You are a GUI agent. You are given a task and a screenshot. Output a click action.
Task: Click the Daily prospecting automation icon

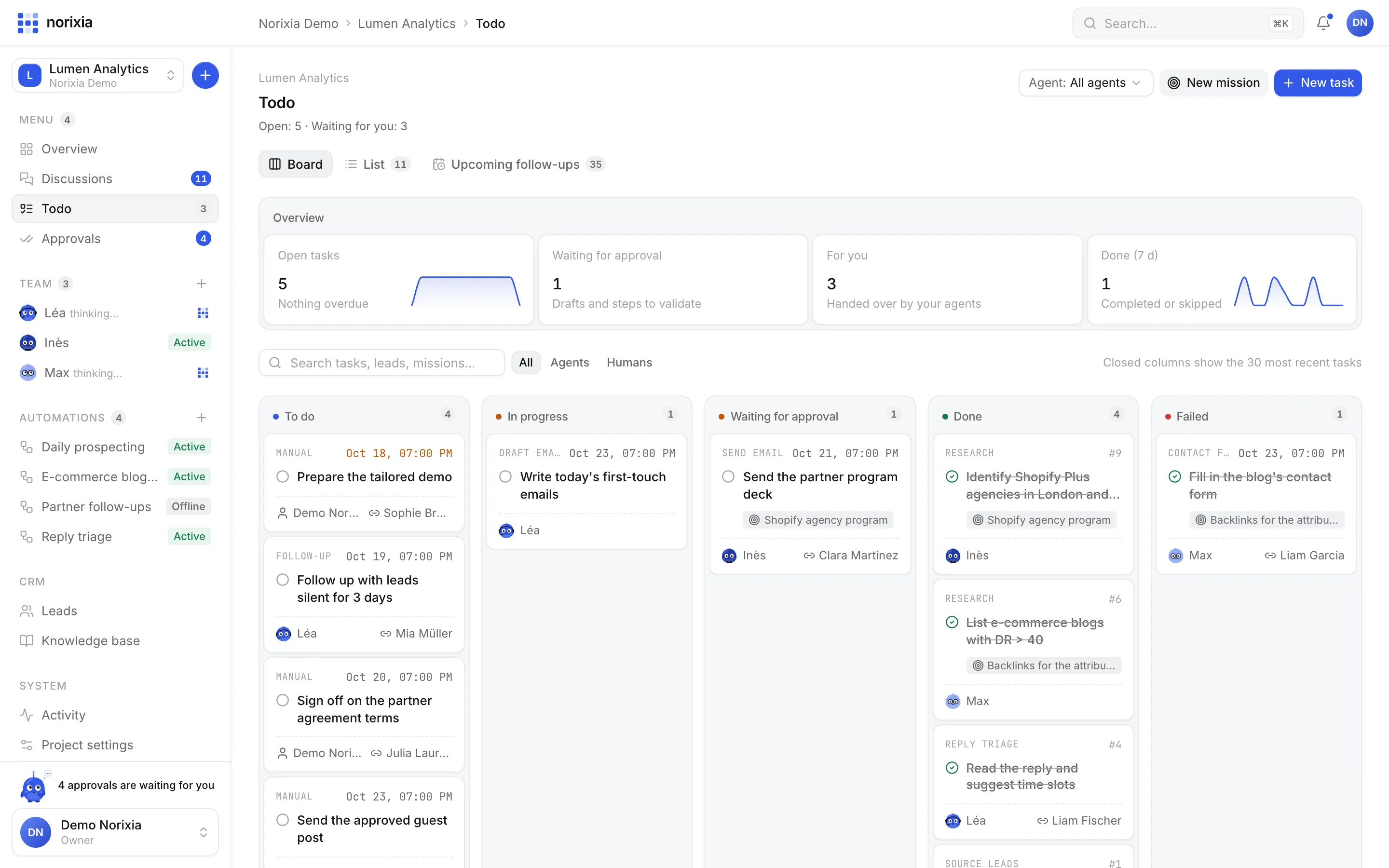tap(27, 447)
